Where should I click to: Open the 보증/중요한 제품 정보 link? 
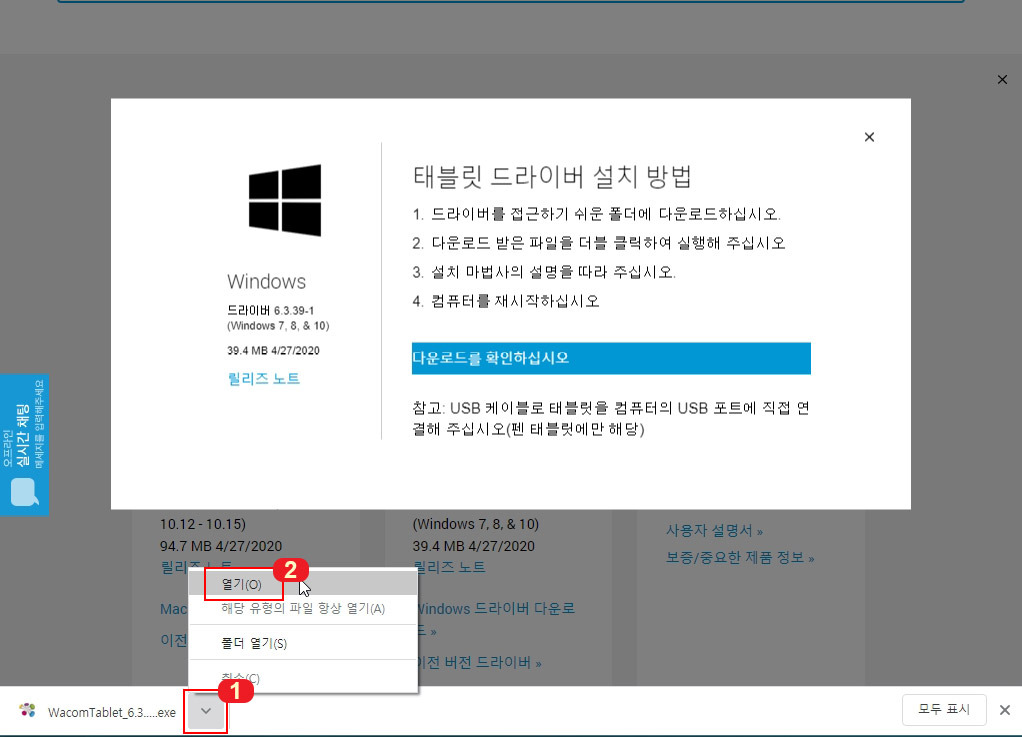(740, 558)
